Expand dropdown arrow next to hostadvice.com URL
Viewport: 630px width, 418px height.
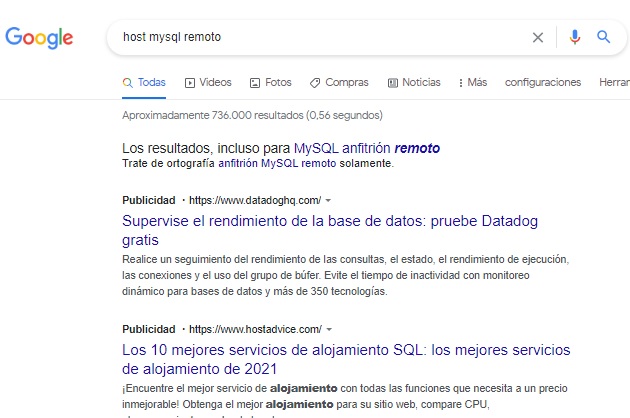pyautogui.click(x=329, y=330)
